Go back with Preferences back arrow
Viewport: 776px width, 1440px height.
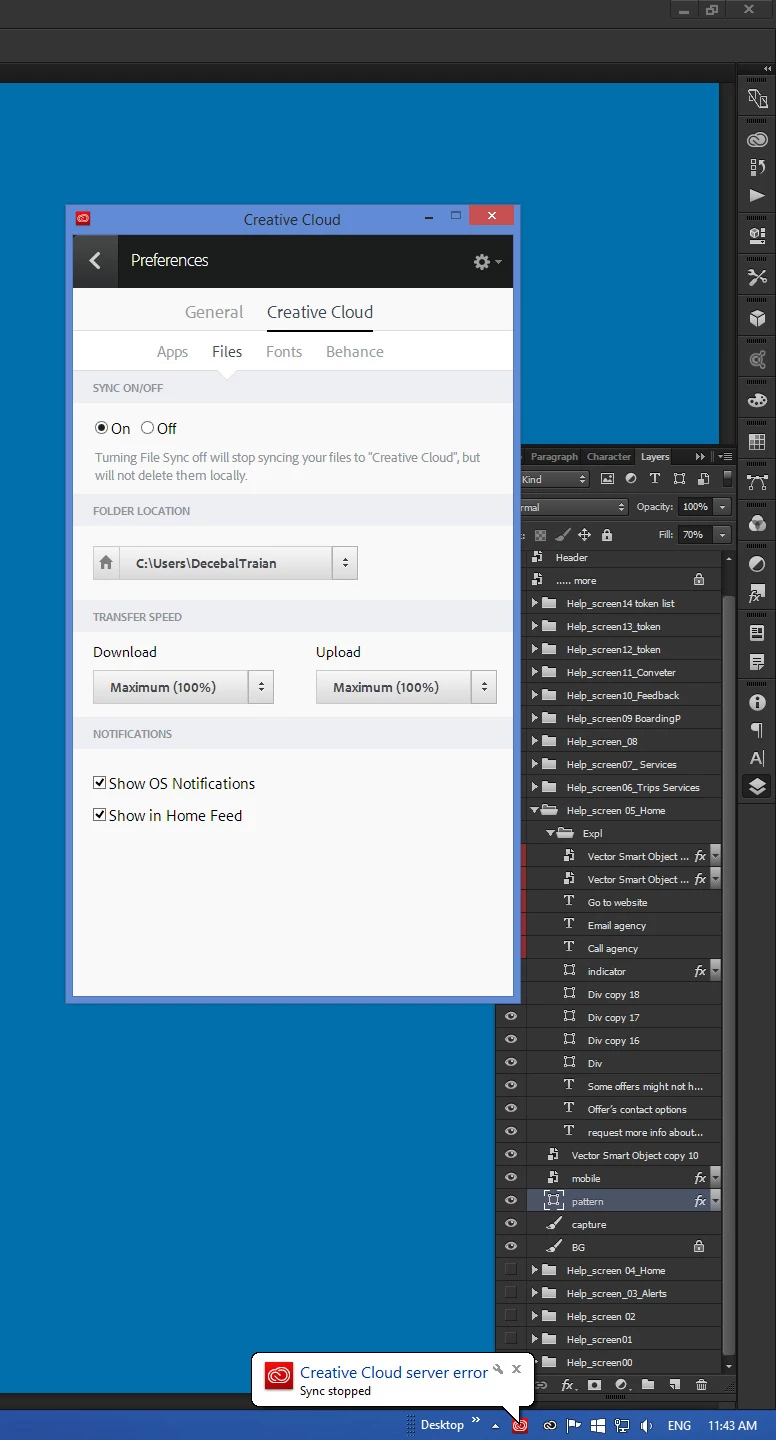[95, 261]
